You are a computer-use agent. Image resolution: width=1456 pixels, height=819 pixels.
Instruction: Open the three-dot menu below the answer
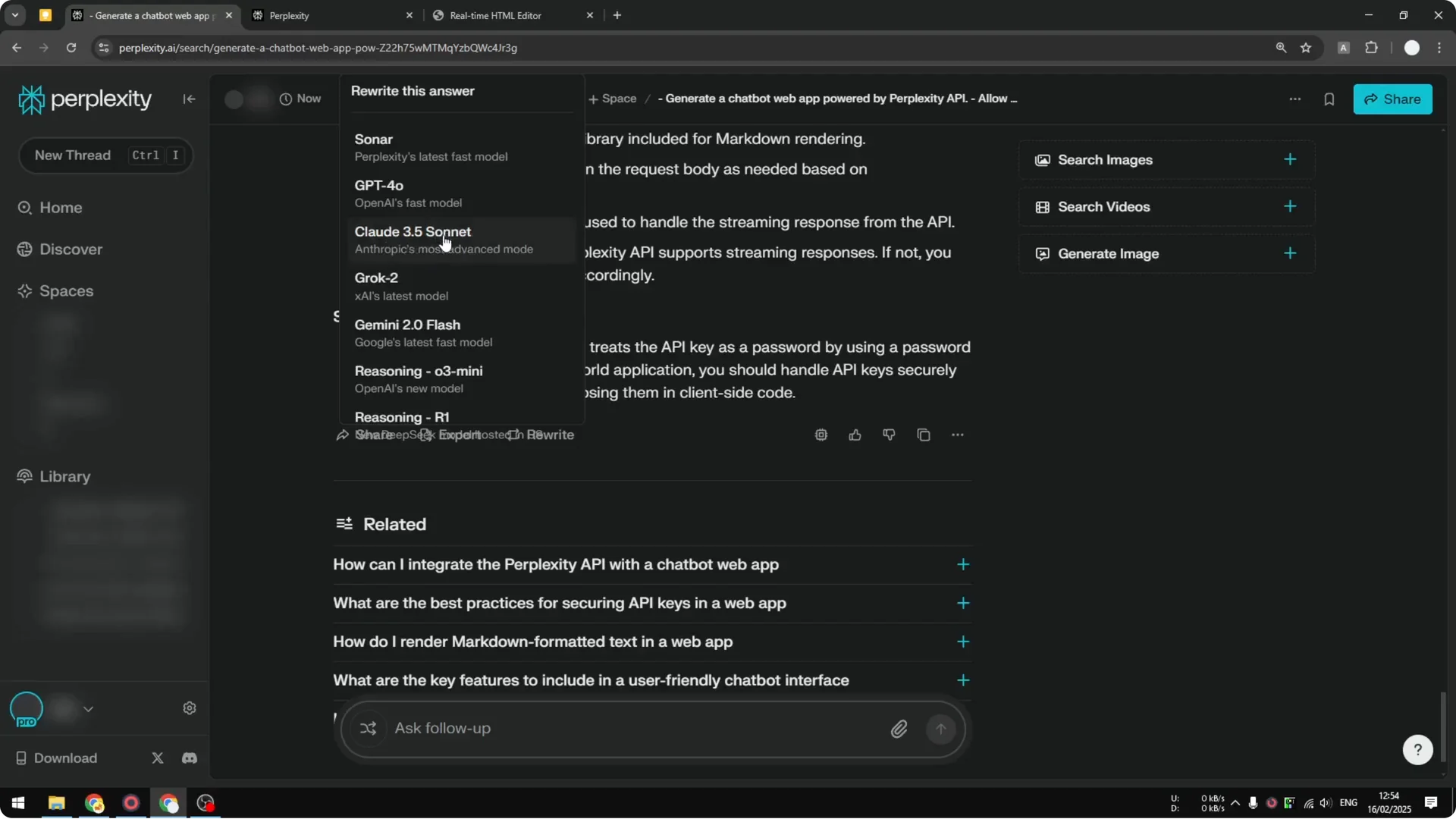coord(958,435)
